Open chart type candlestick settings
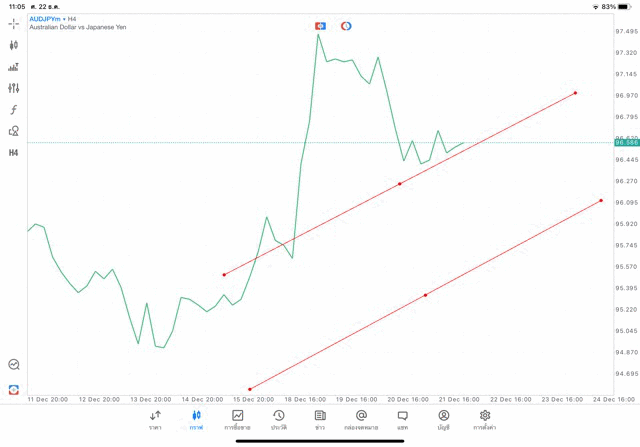The image size is (640, 447). point(14,45)
